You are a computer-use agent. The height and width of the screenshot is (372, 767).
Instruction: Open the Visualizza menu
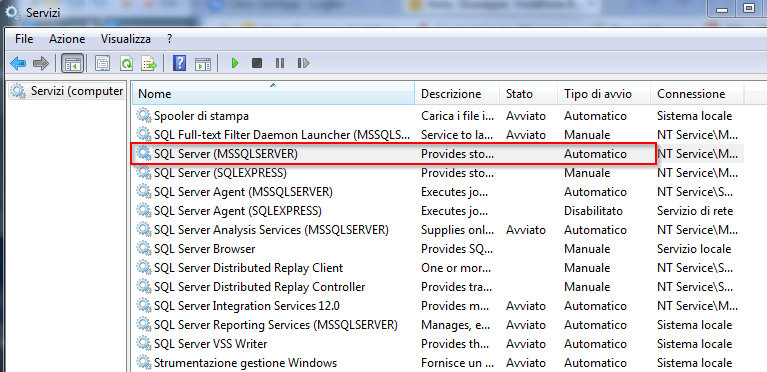click(x=126, y=39)
